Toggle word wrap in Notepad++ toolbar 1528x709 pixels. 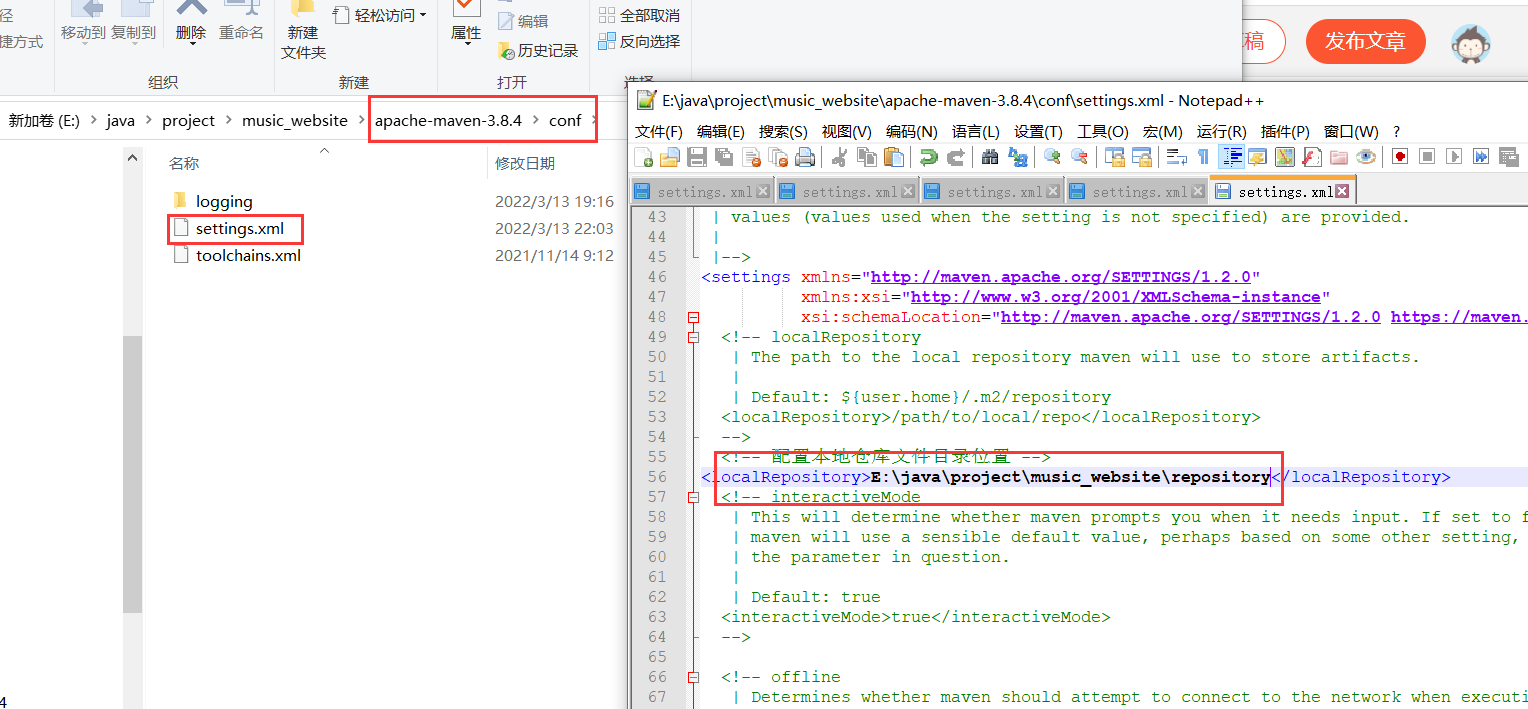coord(1177,157)
